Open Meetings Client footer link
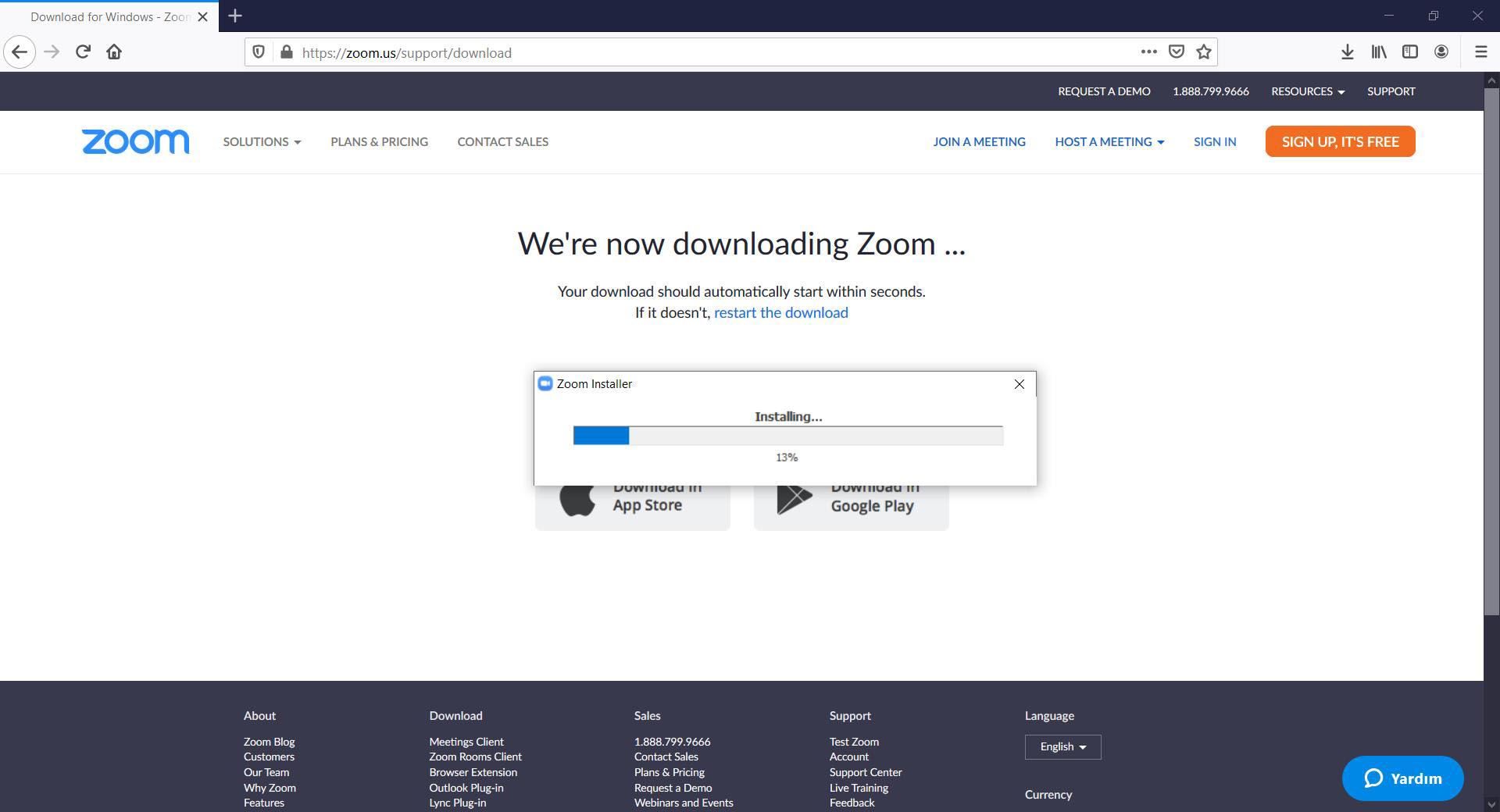This screenshot has height=812, width=1500. [466, 742]
